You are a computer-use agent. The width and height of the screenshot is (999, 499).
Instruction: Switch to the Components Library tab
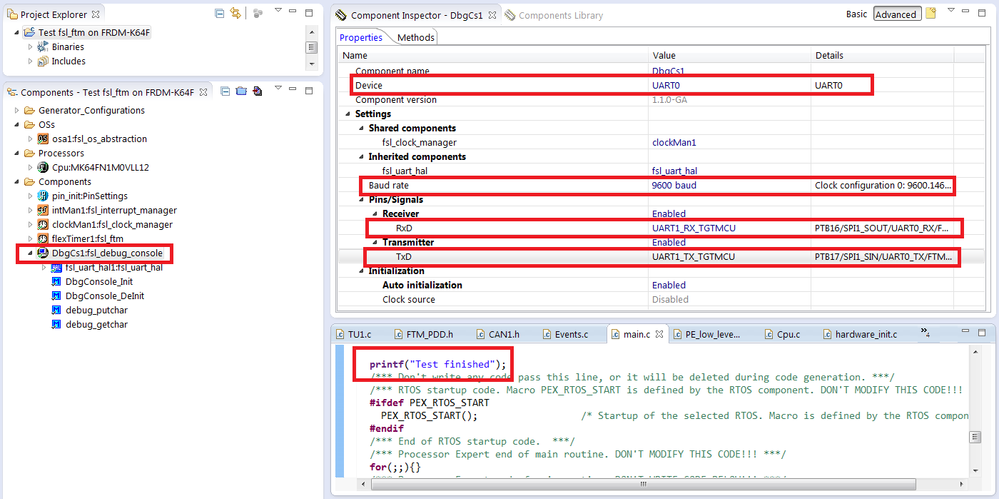pos(554,15)
